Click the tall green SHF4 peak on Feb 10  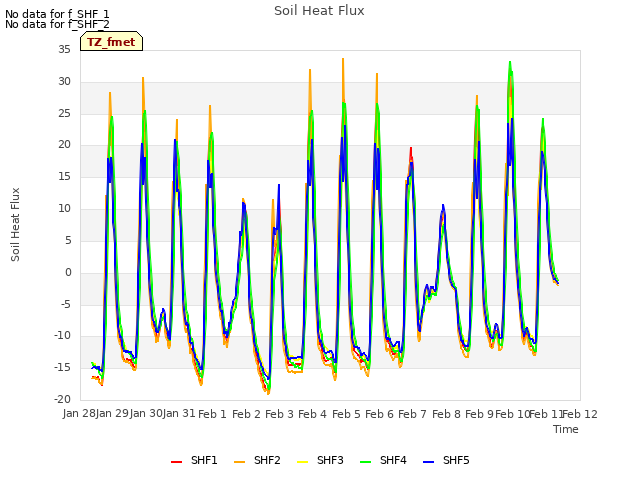(x=510, y=63)
